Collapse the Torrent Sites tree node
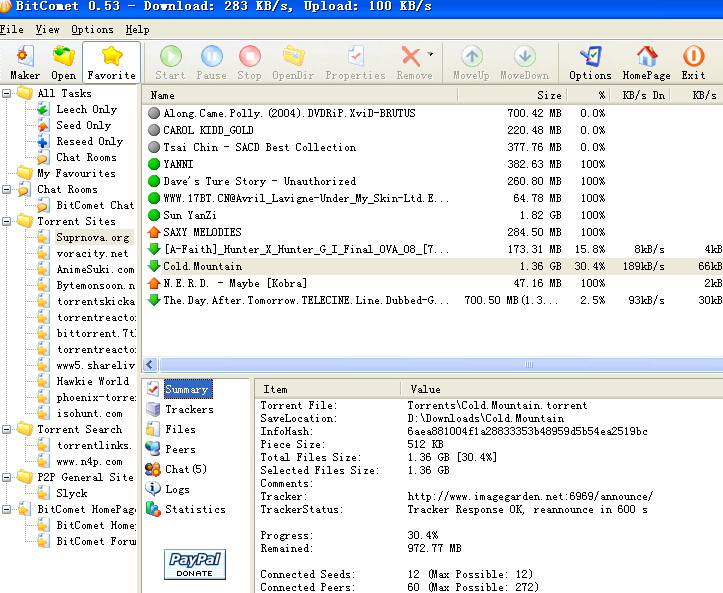The image size is (723, 593). pos(6,221)
